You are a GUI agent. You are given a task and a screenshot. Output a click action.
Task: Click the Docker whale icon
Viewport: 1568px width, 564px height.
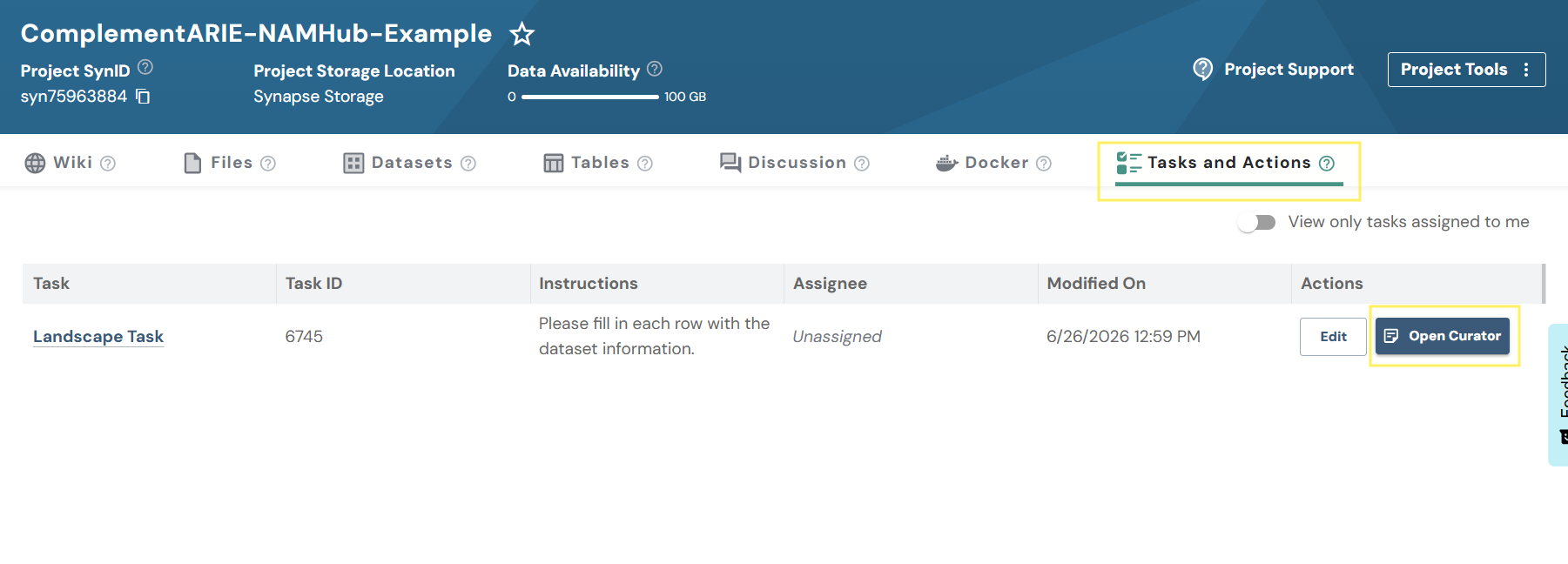click(947, 163)
